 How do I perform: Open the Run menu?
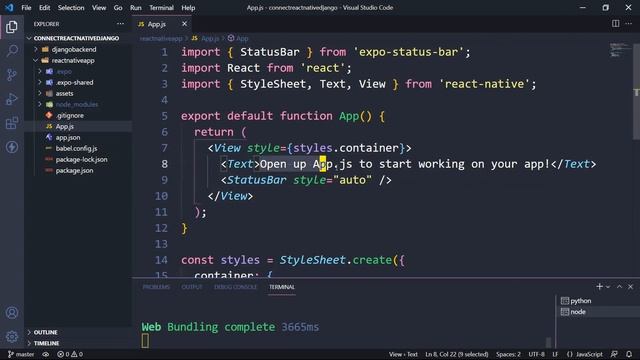click(x=136, y=8)
